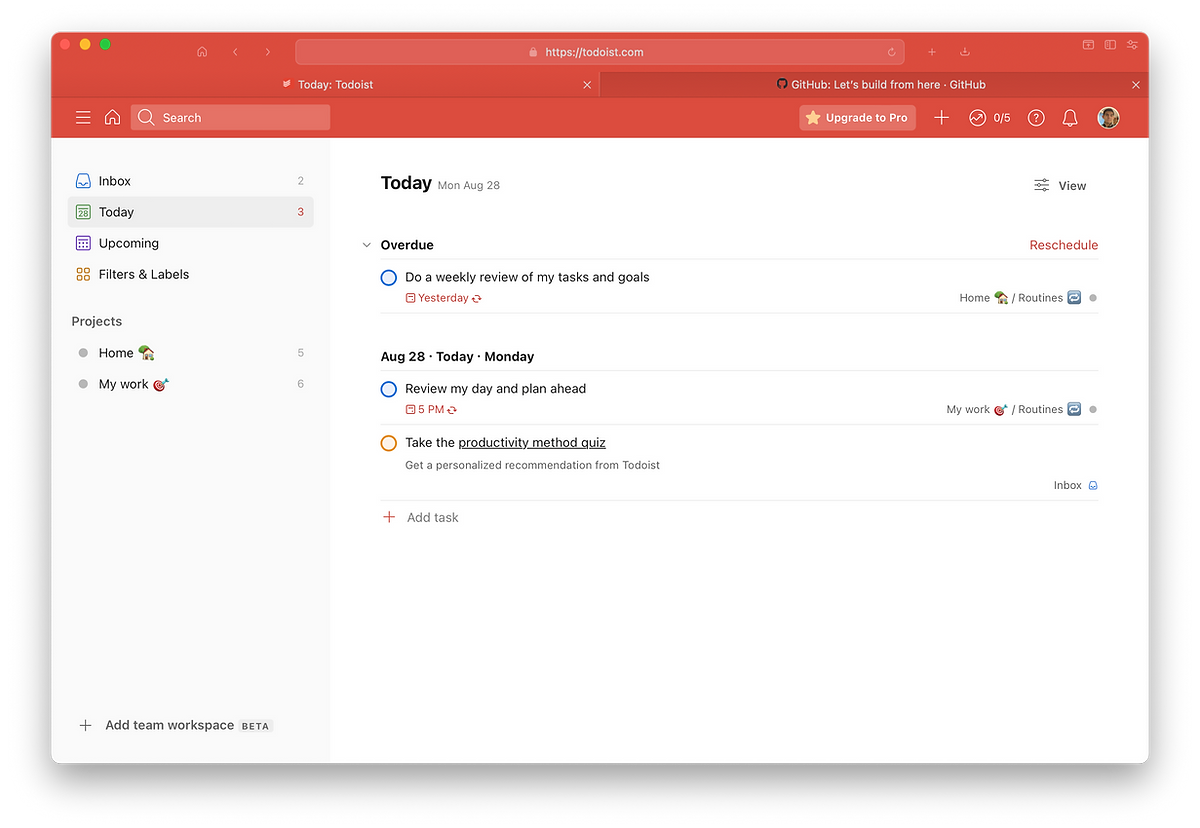
Task: Open Filters & Labels in the sidebar
Action: 190,274
